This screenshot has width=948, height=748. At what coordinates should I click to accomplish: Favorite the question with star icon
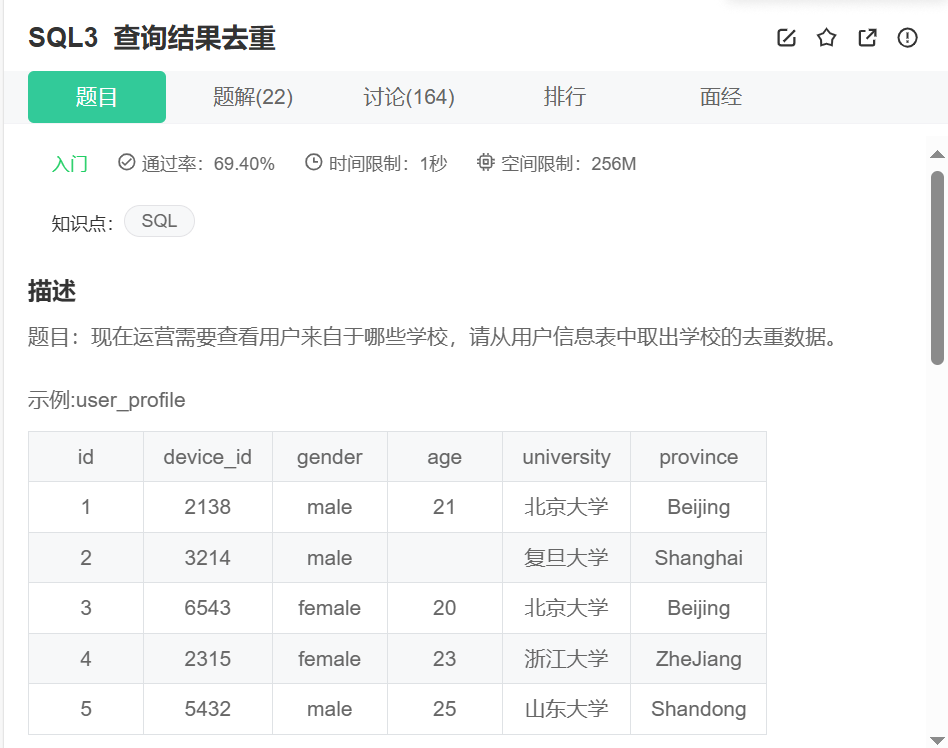[x=826, y=37]
